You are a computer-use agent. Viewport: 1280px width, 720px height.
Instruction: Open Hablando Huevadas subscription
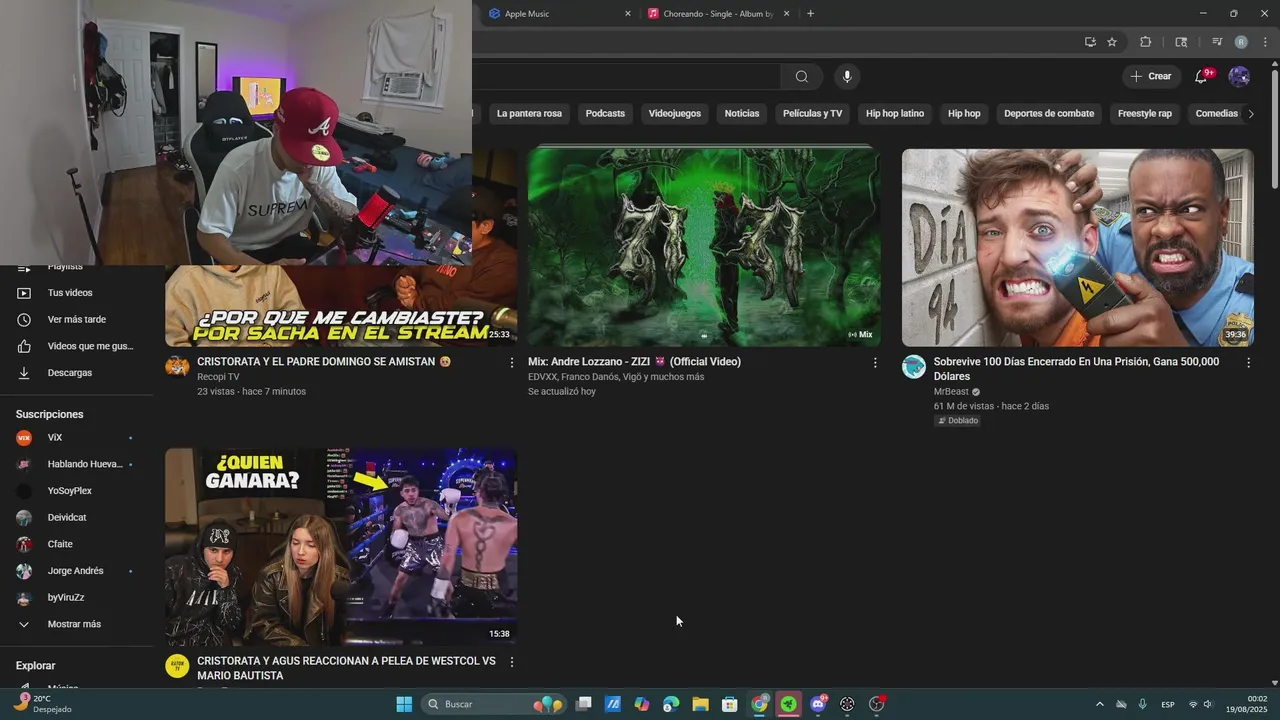pos(77,464)
